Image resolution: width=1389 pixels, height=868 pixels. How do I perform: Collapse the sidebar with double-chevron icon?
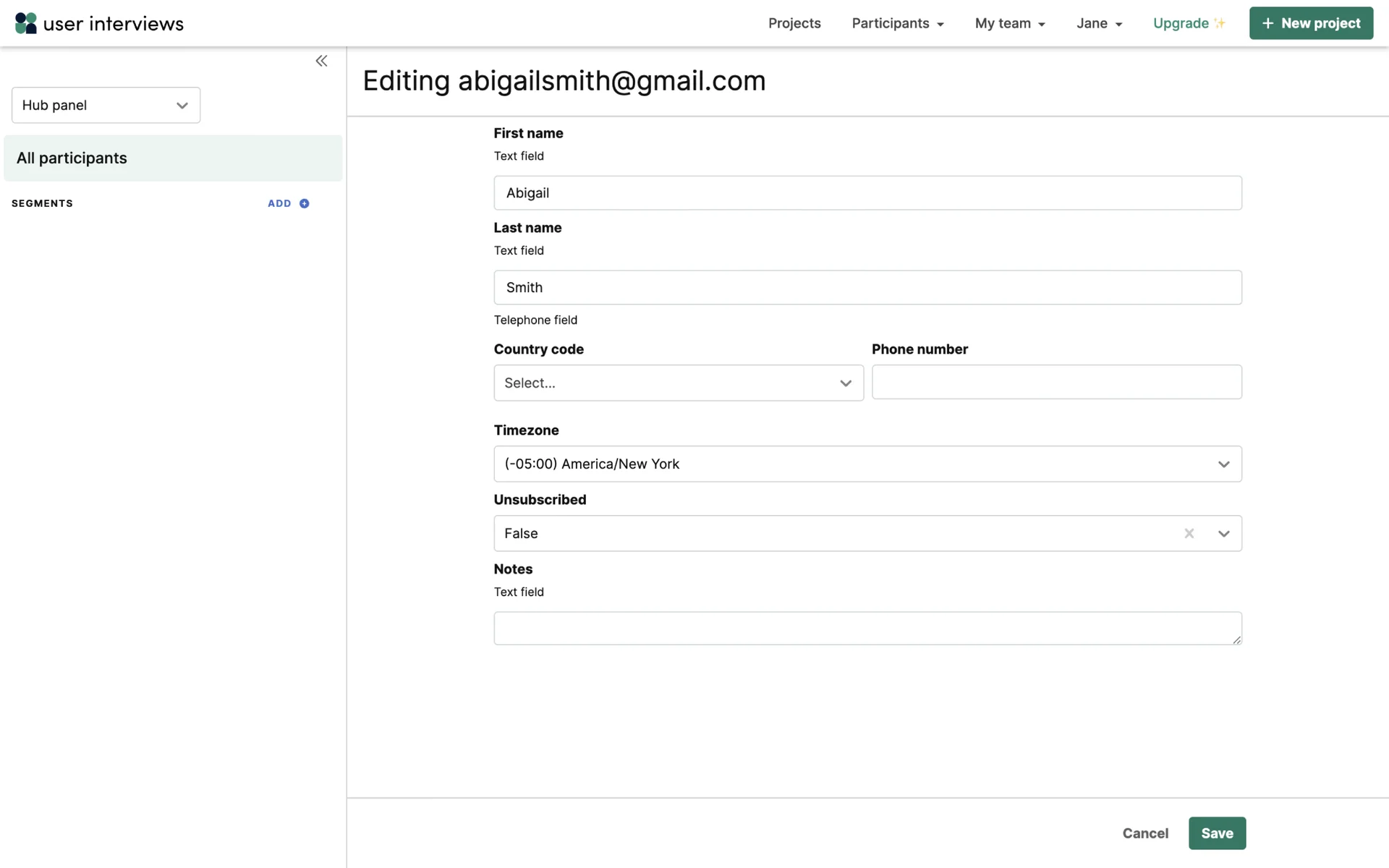pyautogui.click(x=321, y=61)
